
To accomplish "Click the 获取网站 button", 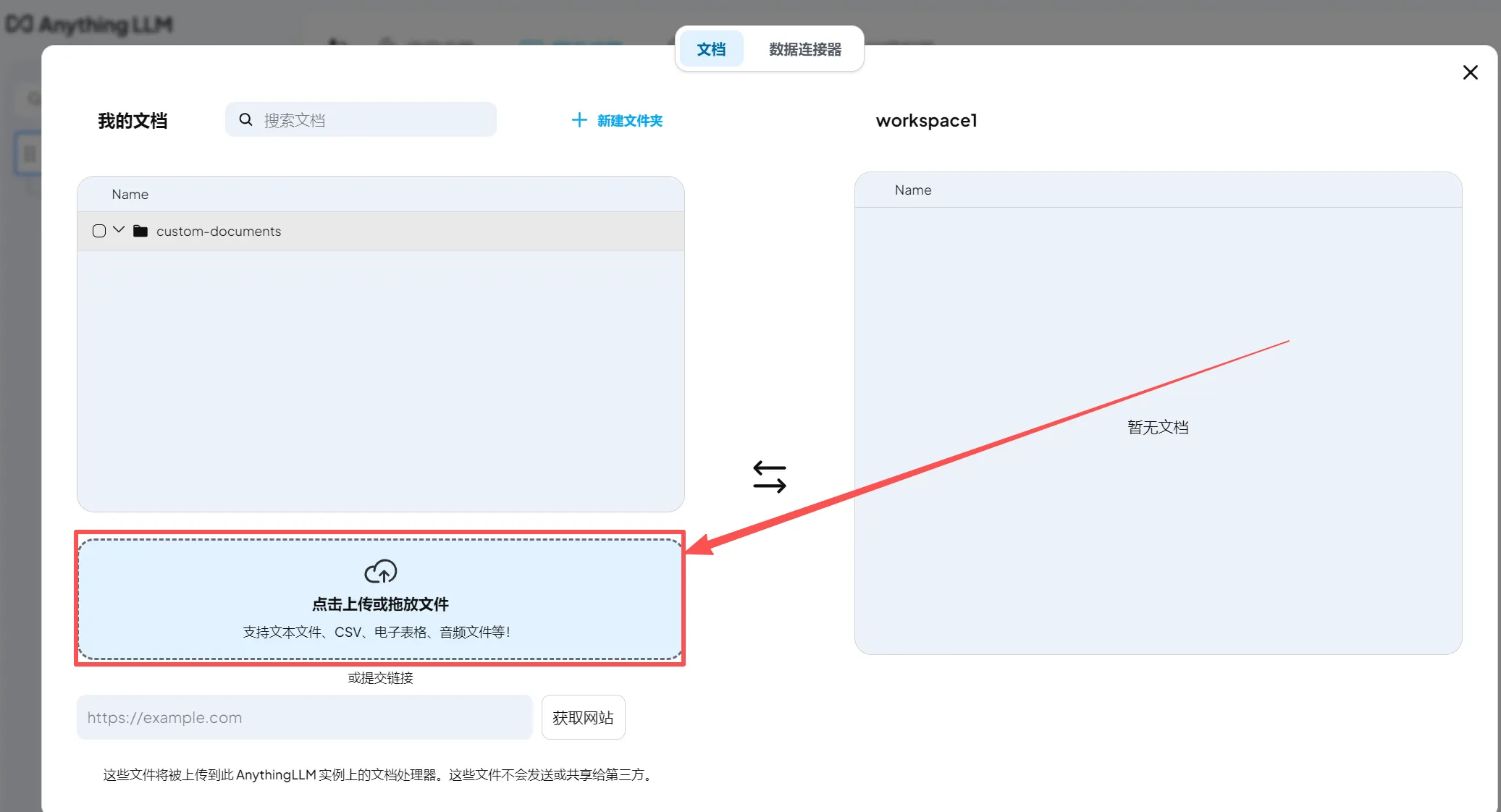I will tap(583, 717).
